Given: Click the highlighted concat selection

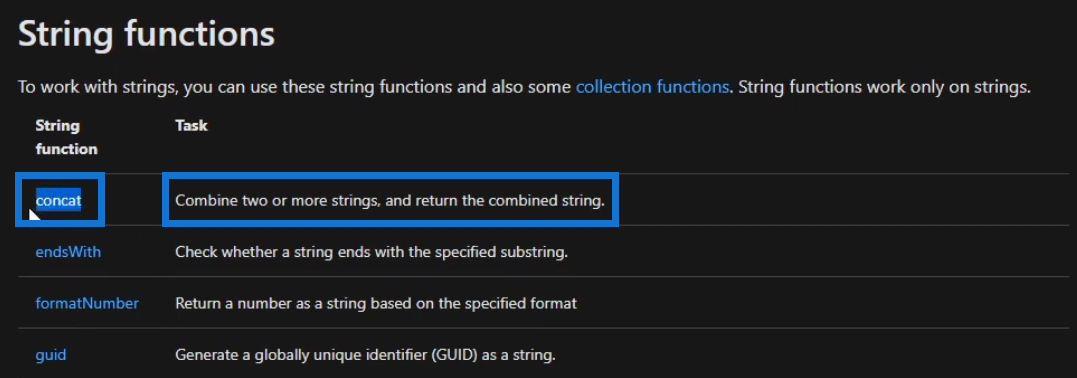Looking at the screenshot, I should [x=58, y=201].
